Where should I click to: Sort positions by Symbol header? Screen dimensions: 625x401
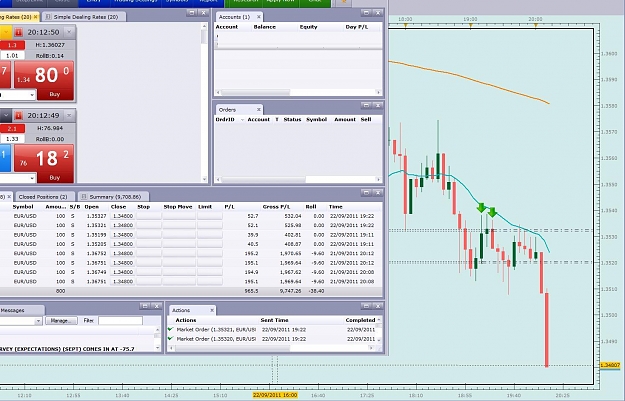(x=23, y=207)
